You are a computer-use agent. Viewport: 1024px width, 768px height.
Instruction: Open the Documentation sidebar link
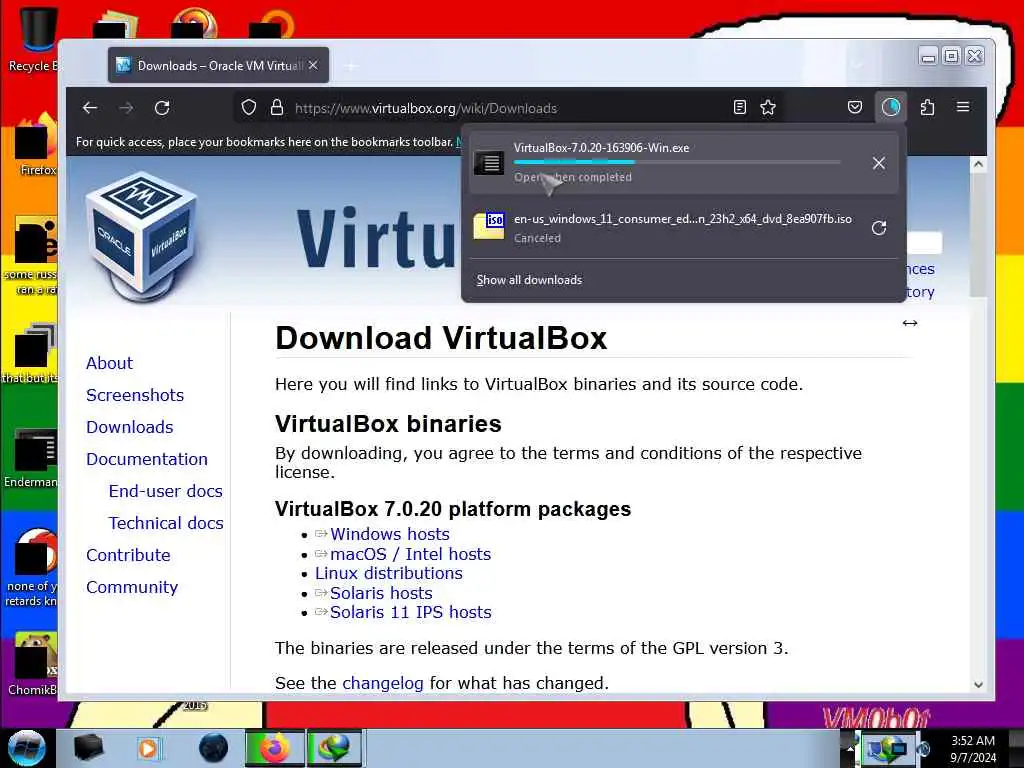[147, 459]
